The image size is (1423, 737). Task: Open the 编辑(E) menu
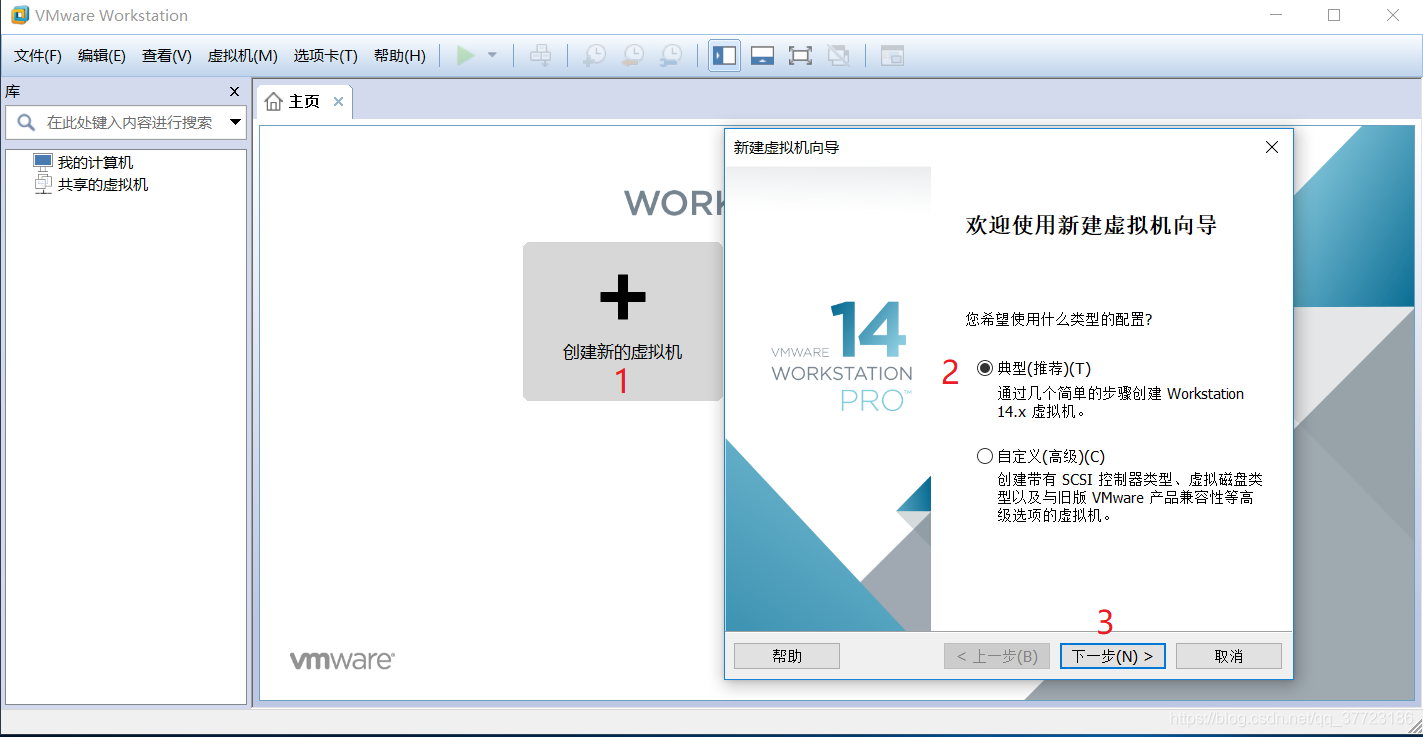102,56
